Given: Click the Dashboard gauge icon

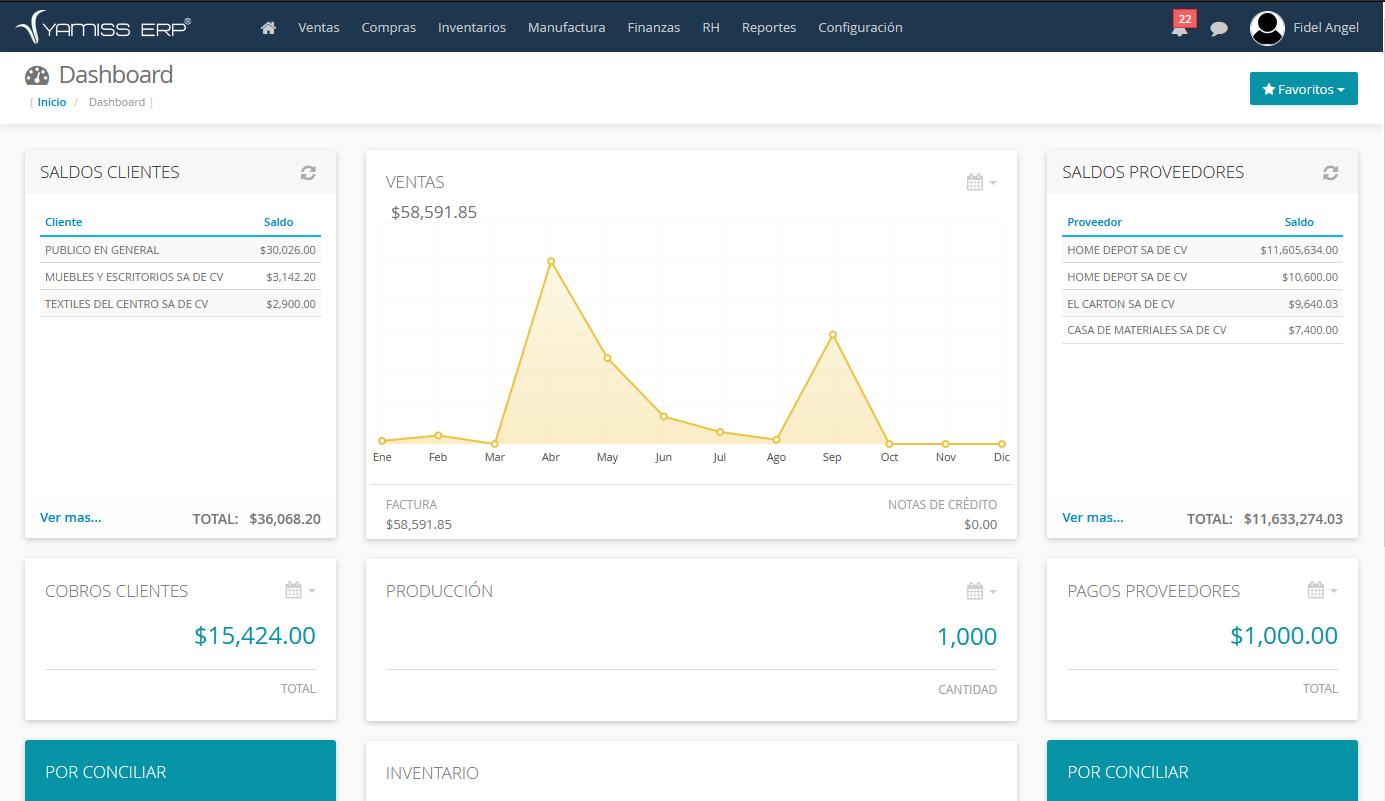Looking at the screenshot, I should point(37,76).
